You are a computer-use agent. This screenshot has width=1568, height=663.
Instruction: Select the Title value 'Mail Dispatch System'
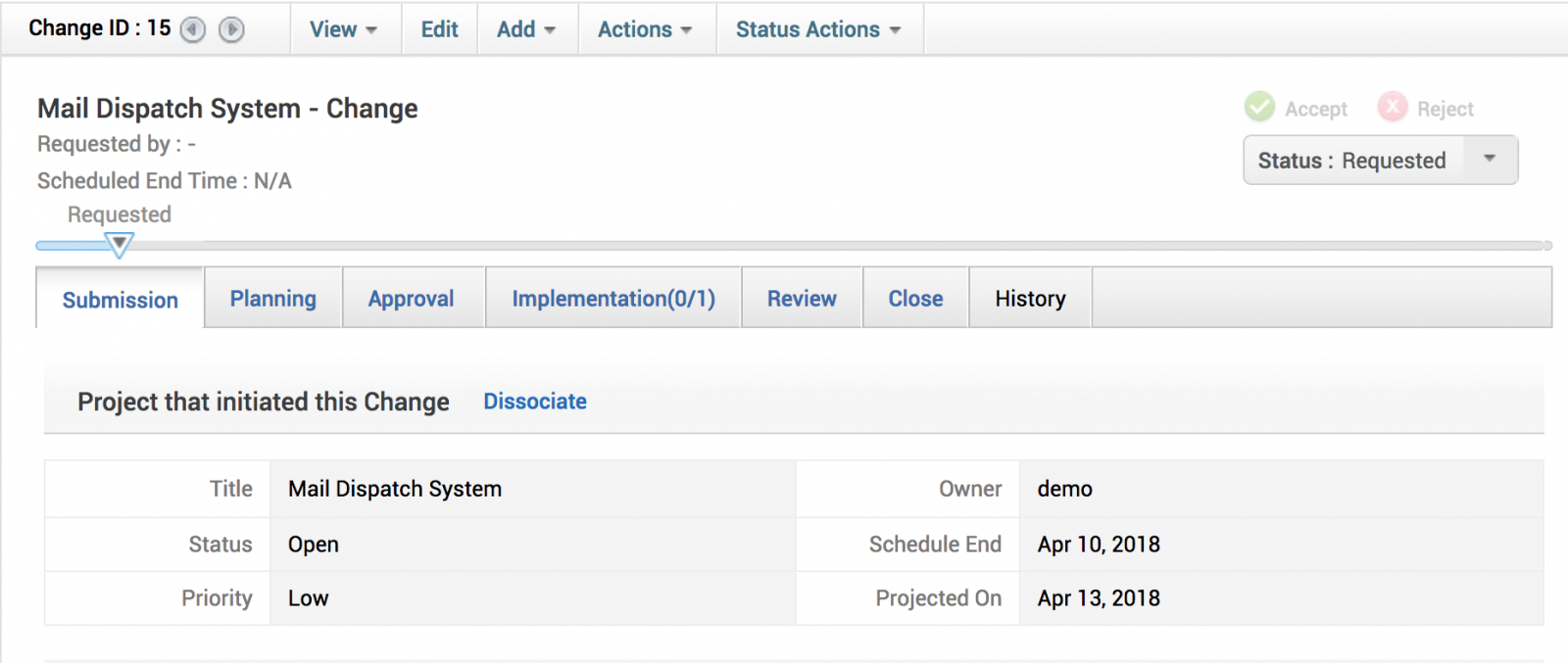tap(395, 489)
